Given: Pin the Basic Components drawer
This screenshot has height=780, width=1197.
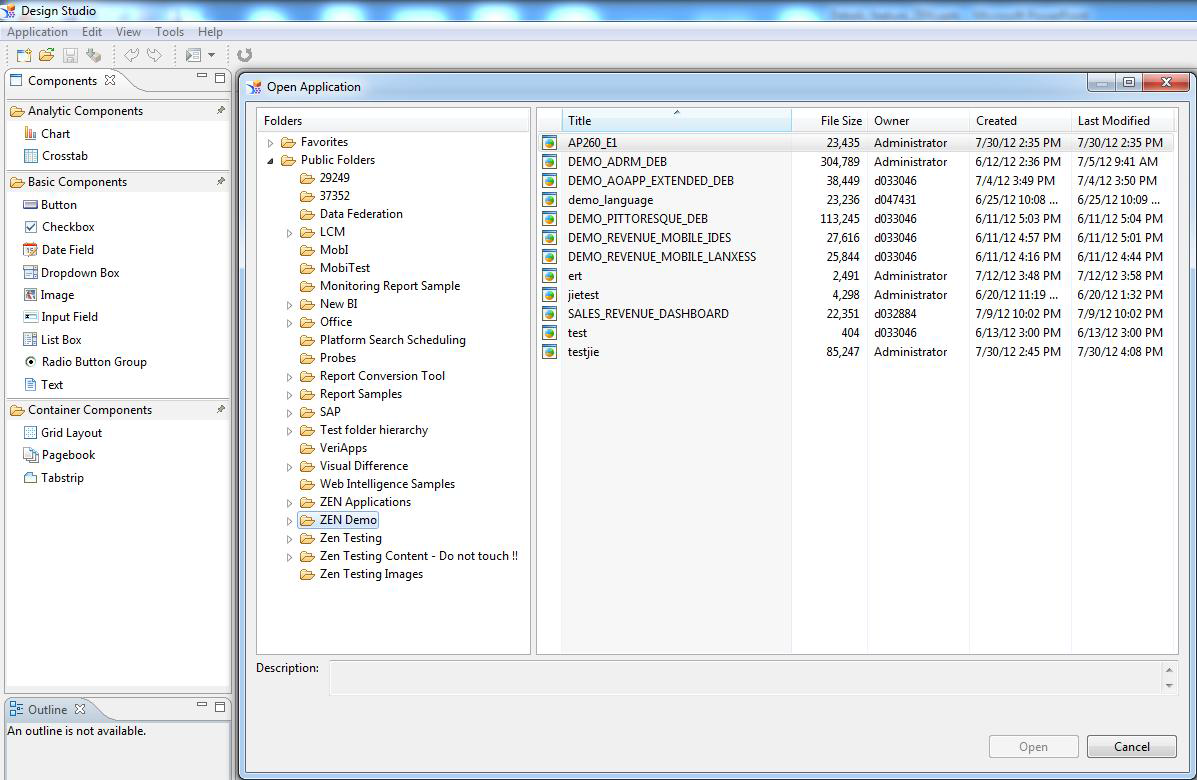Looking at the screenshot, I should tap(221, 182).
